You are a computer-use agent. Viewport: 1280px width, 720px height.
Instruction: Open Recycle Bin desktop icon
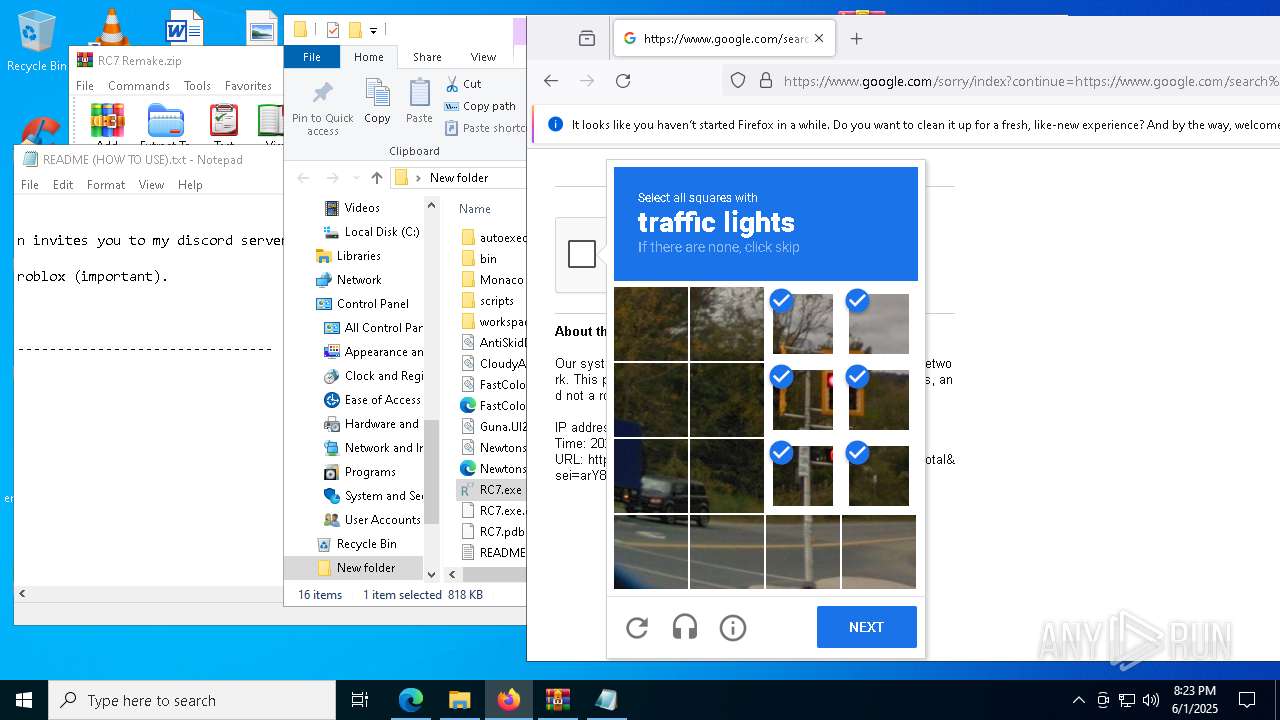coord(36,41)
